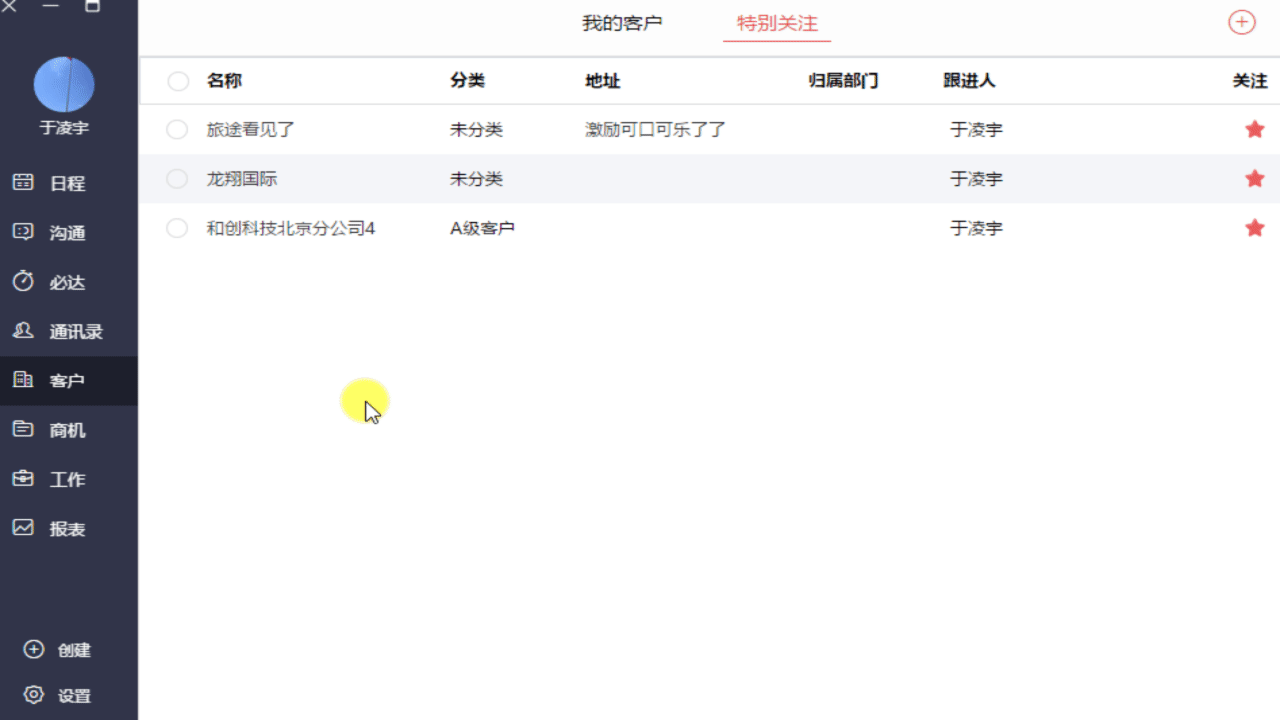Viewport: 1280px width, 720px height.
Task: Open the 沟通 chat icon
Action: [x=23, y=232]
